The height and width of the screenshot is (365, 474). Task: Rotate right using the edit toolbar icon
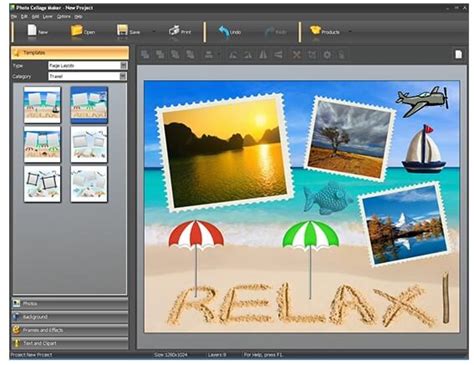pyautogui.click(x=248, y=54)
